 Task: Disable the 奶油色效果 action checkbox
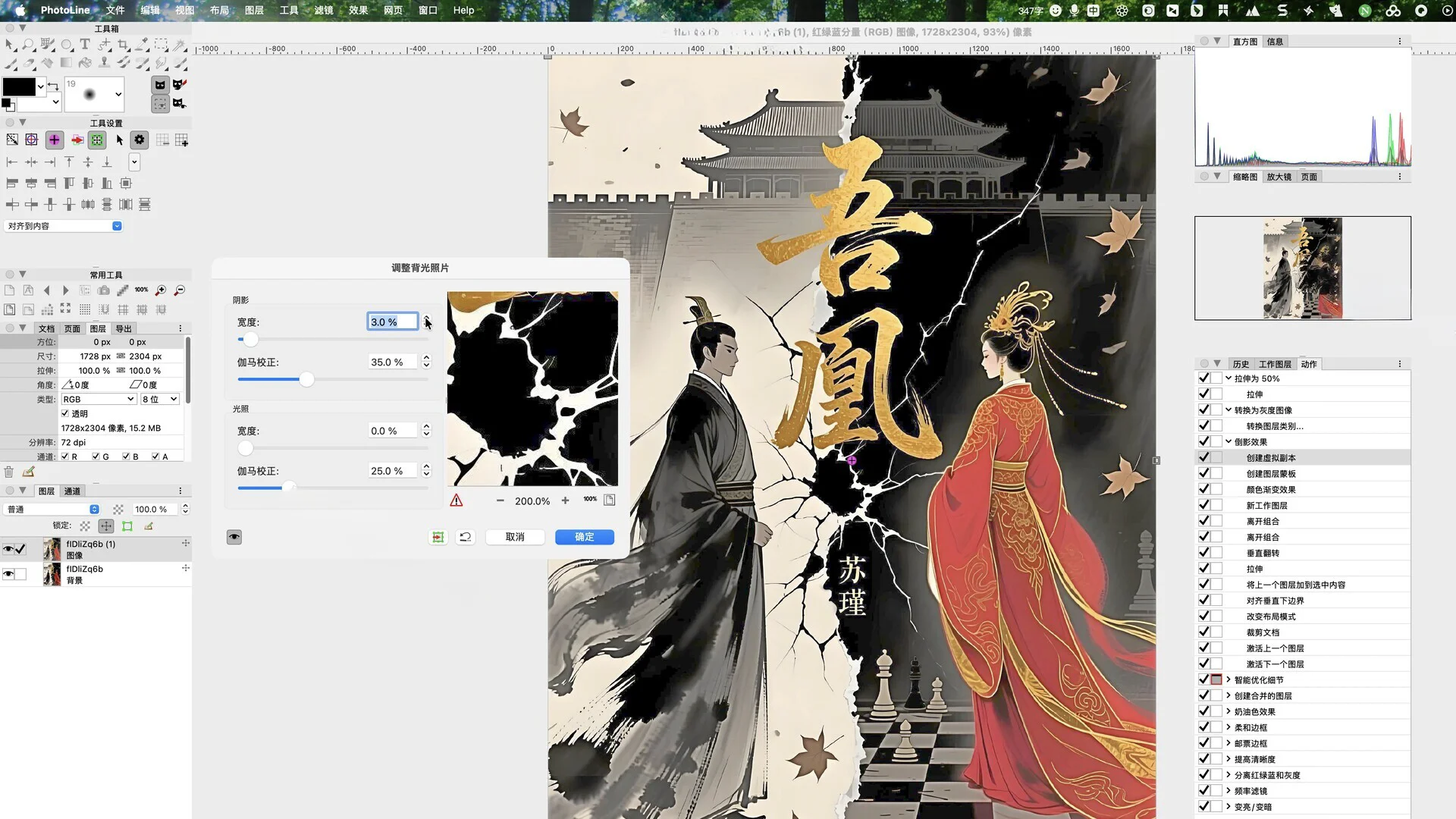point(1203,711)
